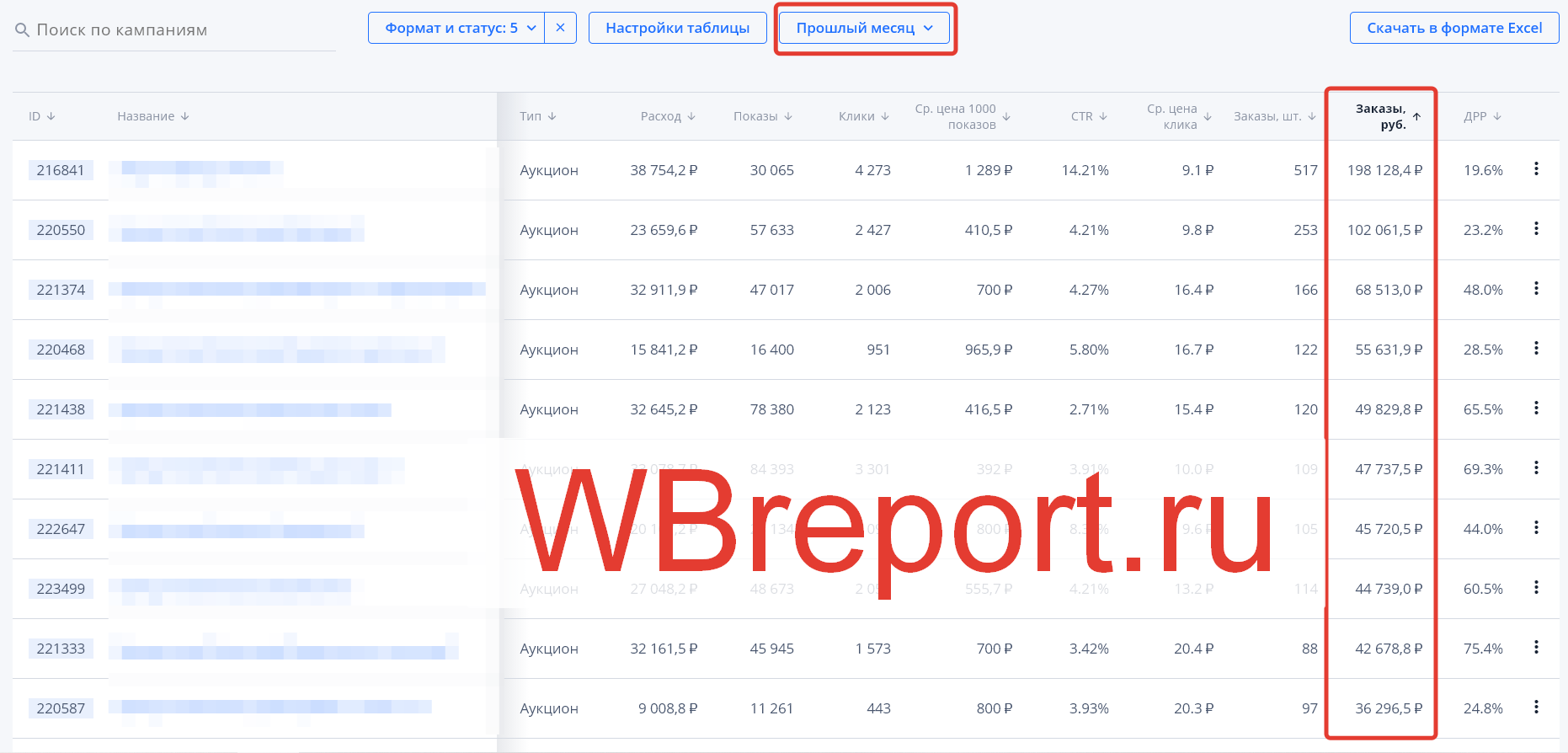Select campaign ID 222647

point(61,529)
